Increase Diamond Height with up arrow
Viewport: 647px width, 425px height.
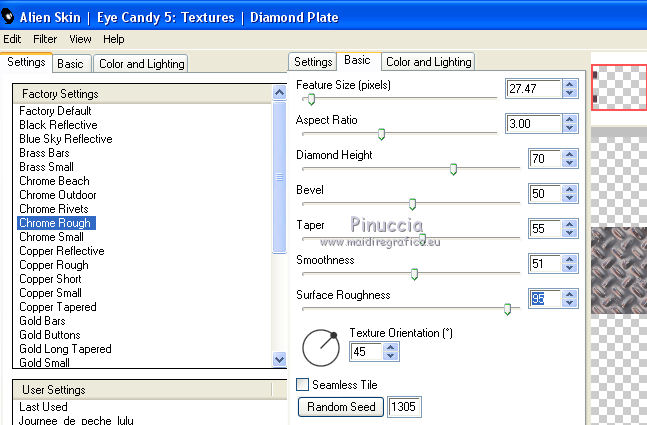(570, 154)
